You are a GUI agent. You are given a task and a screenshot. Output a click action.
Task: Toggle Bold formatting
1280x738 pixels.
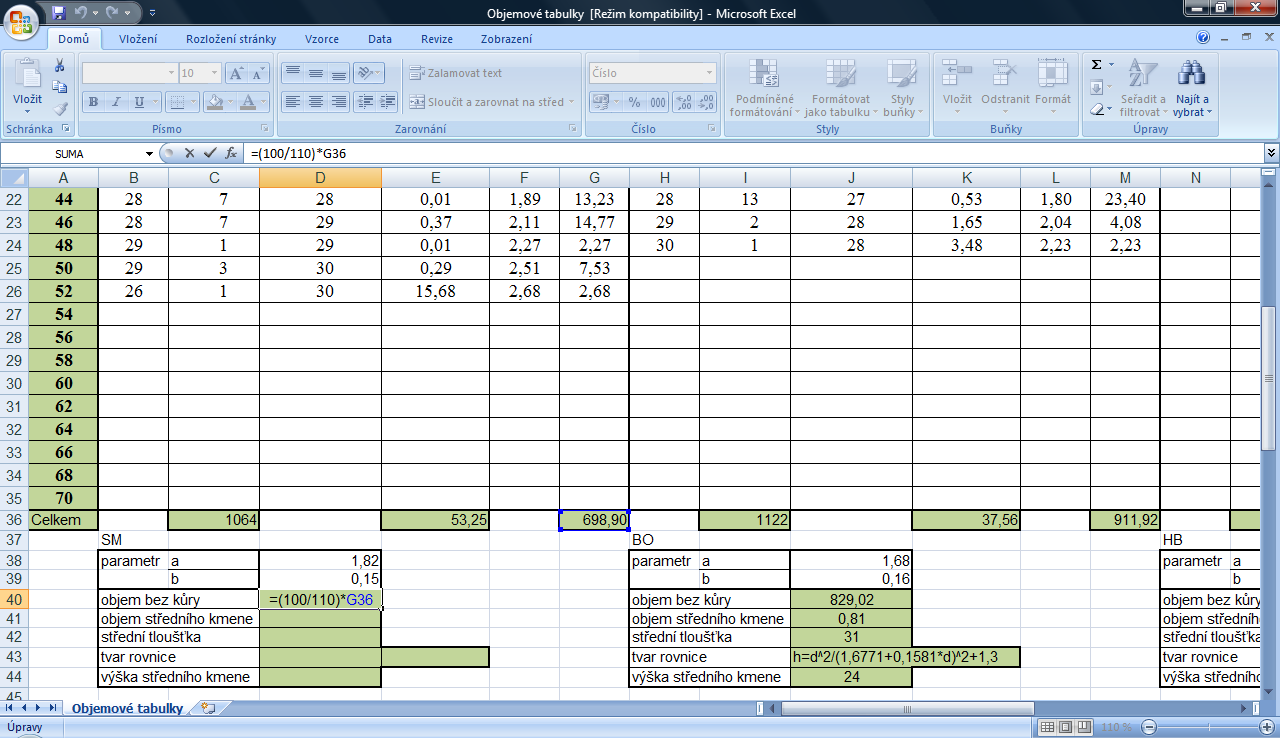click(93, 102)
